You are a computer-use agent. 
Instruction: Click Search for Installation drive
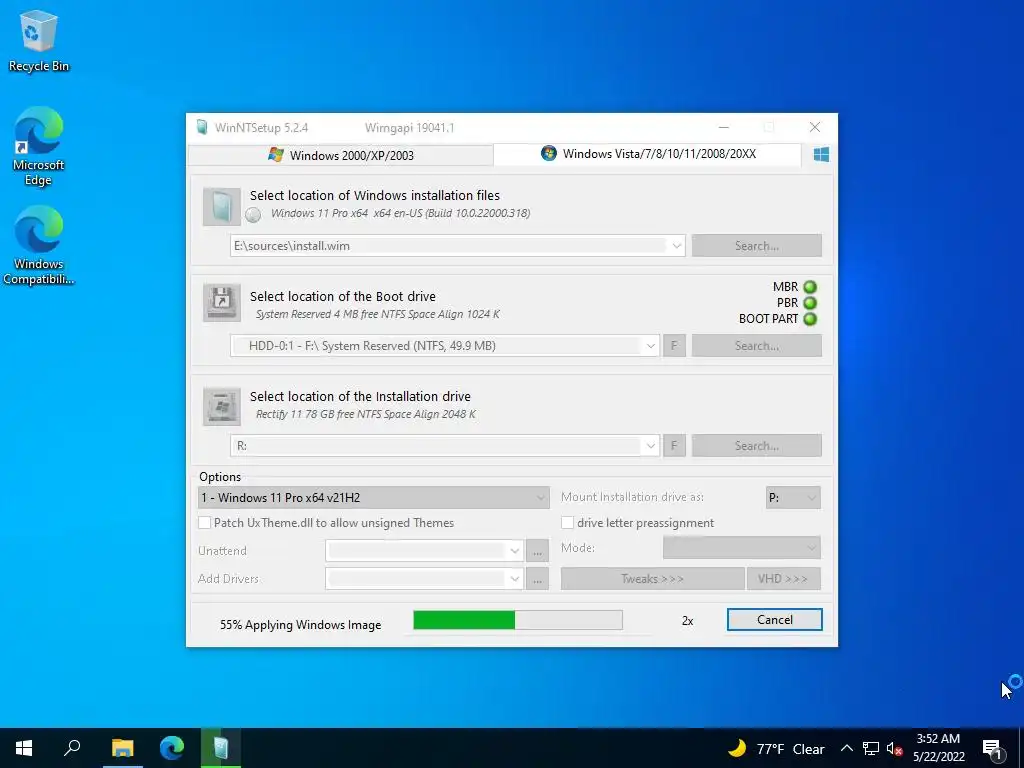[756, 446]
